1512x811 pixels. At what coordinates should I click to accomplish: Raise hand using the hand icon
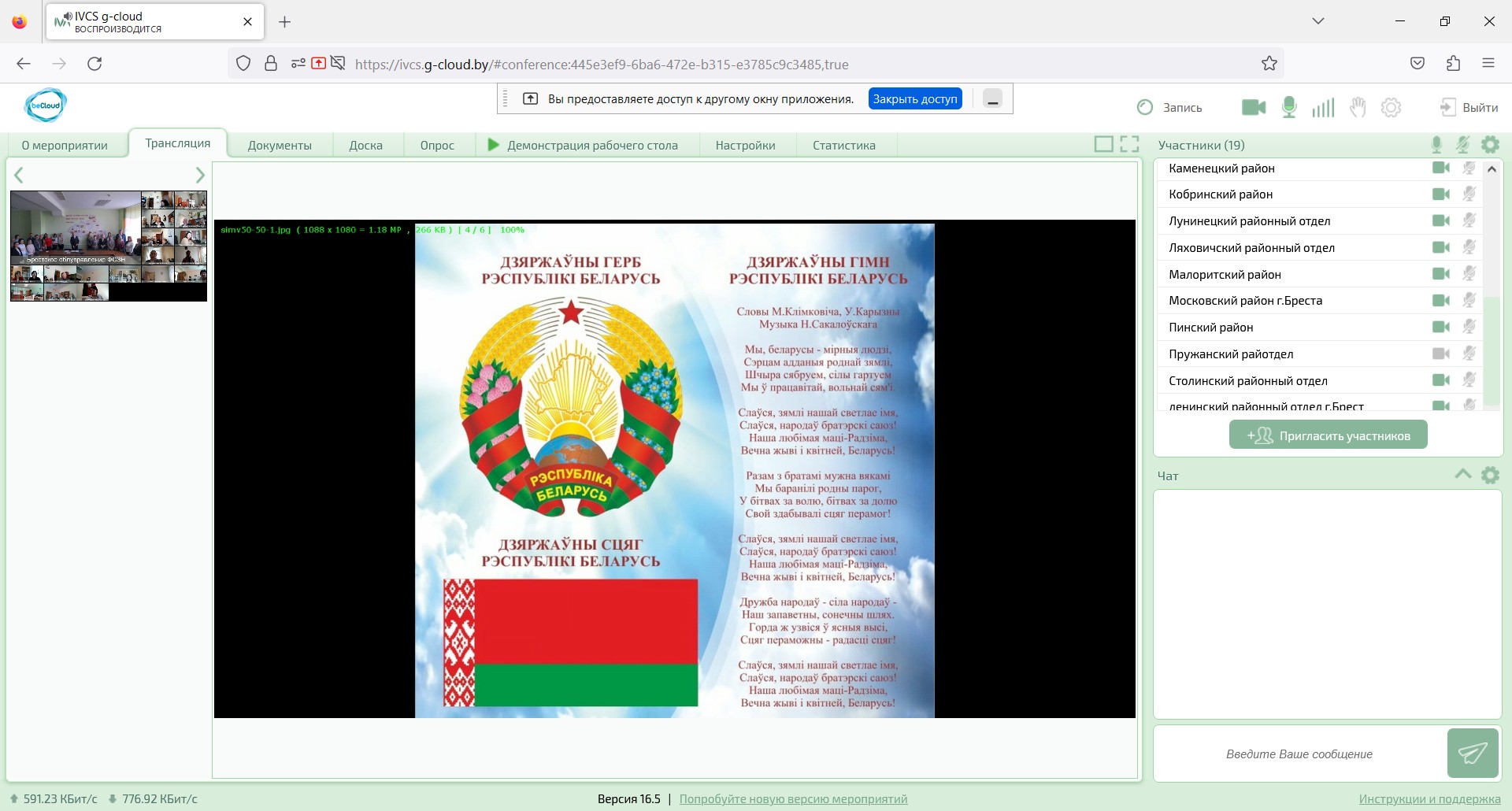point(1358,107)
